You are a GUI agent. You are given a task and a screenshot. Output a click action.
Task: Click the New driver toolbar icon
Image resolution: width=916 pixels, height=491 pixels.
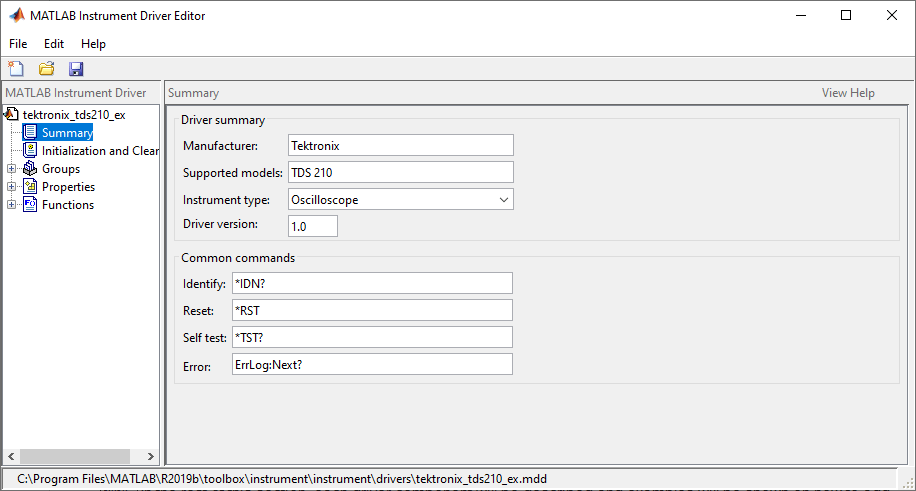click(16, 69)
